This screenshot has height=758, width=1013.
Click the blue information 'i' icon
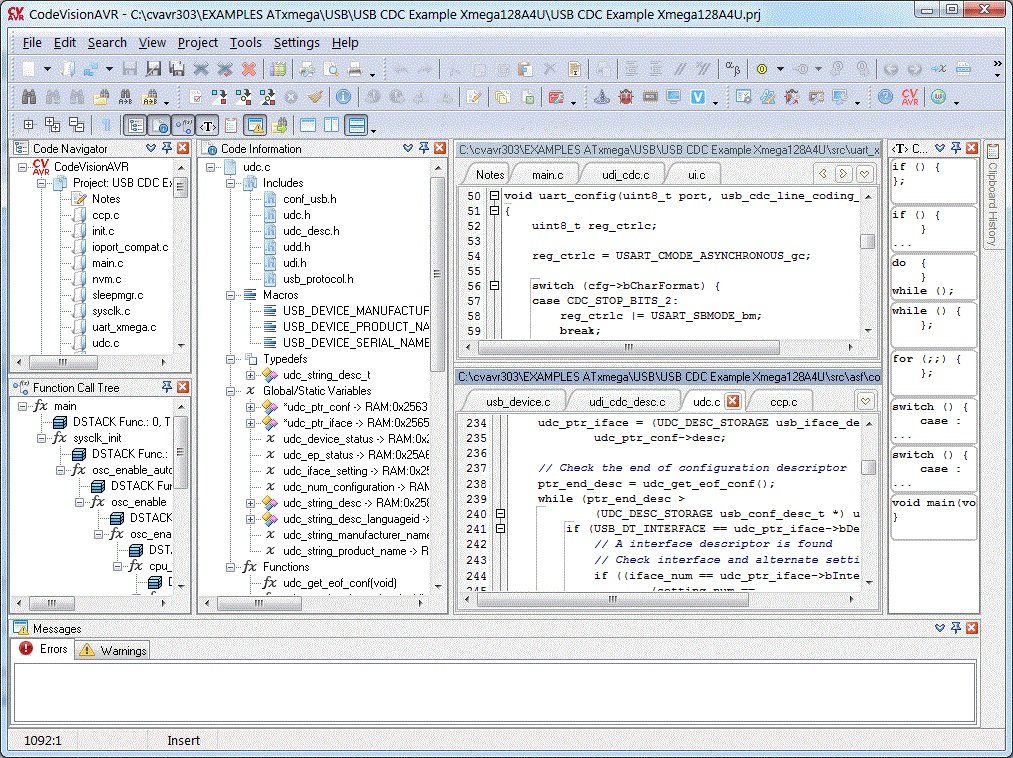(x=343, y=97)
